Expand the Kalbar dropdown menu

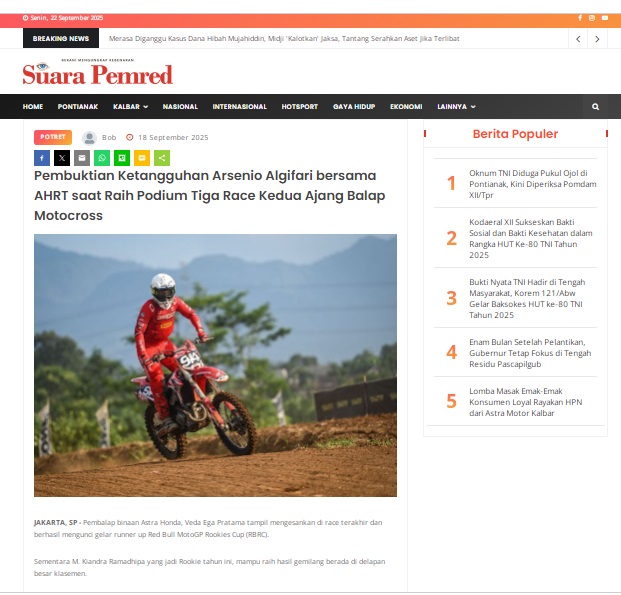point(131,107)
